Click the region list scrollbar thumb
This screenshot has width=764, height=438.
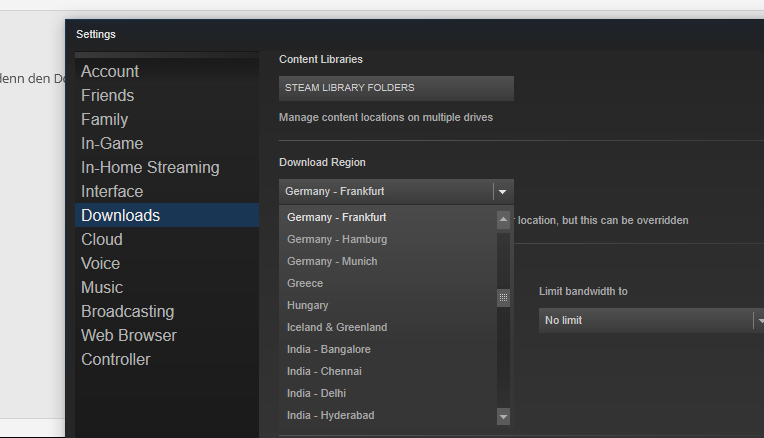[x=503, y=298]
